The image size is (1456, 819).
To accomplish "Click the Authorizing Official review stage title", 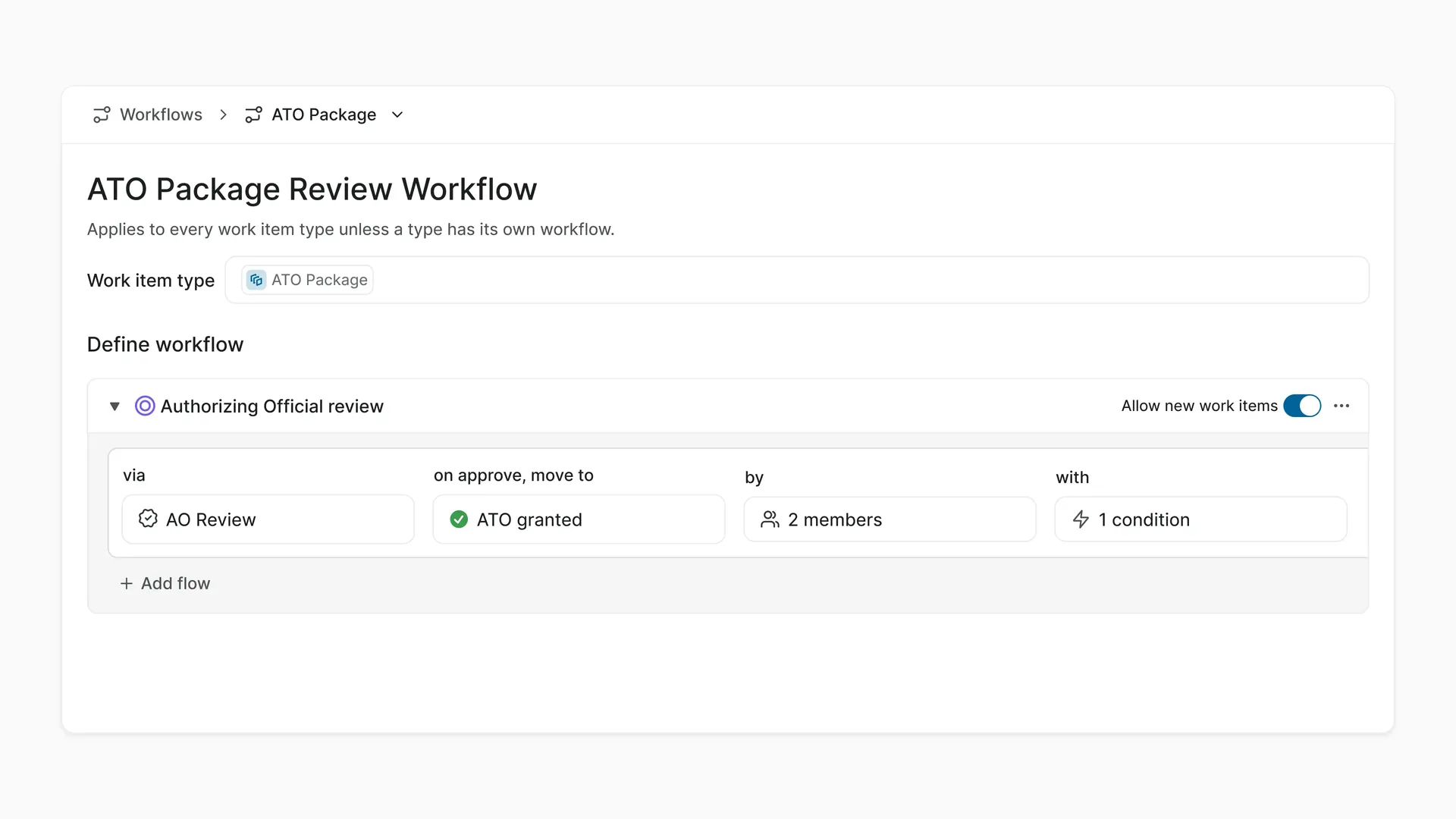I will (272, 406).
